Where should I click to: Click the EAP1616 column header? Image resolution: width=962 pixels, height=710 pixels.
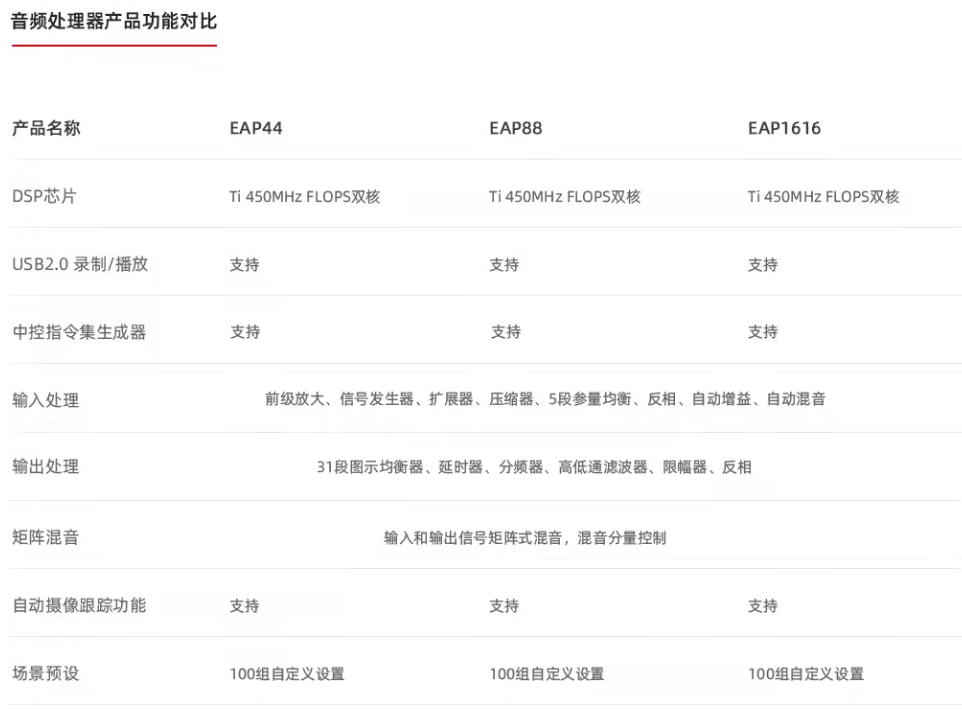click(784, 128)
